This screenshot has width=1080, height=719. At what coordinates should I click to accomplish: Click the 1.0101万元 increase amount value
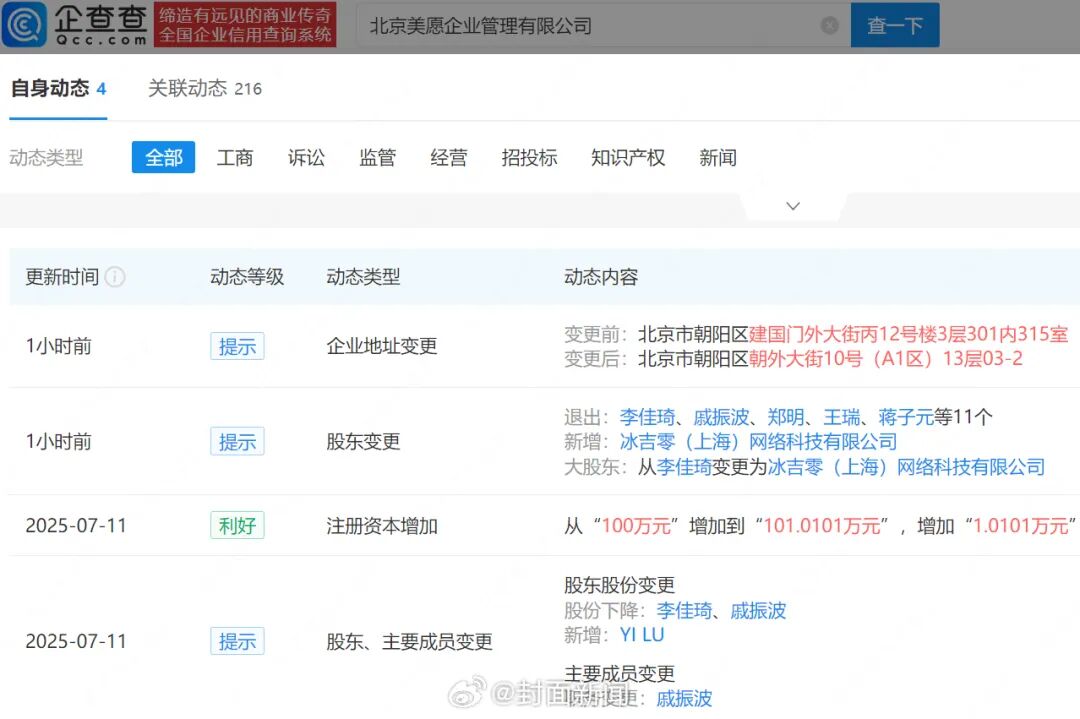(1020, 526)
